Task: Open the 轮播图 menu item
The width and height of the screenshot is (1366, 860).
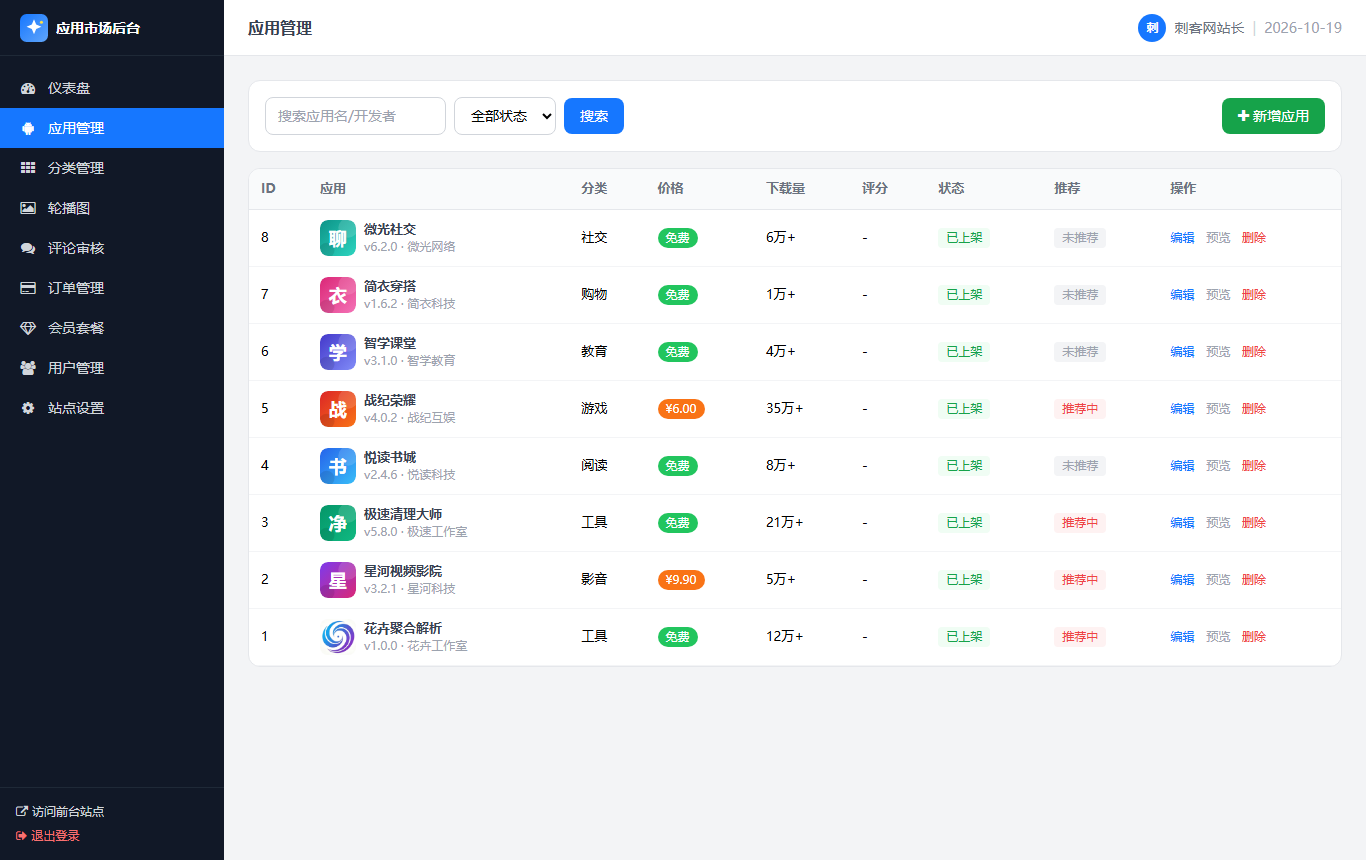Action: tap(112, 208)
